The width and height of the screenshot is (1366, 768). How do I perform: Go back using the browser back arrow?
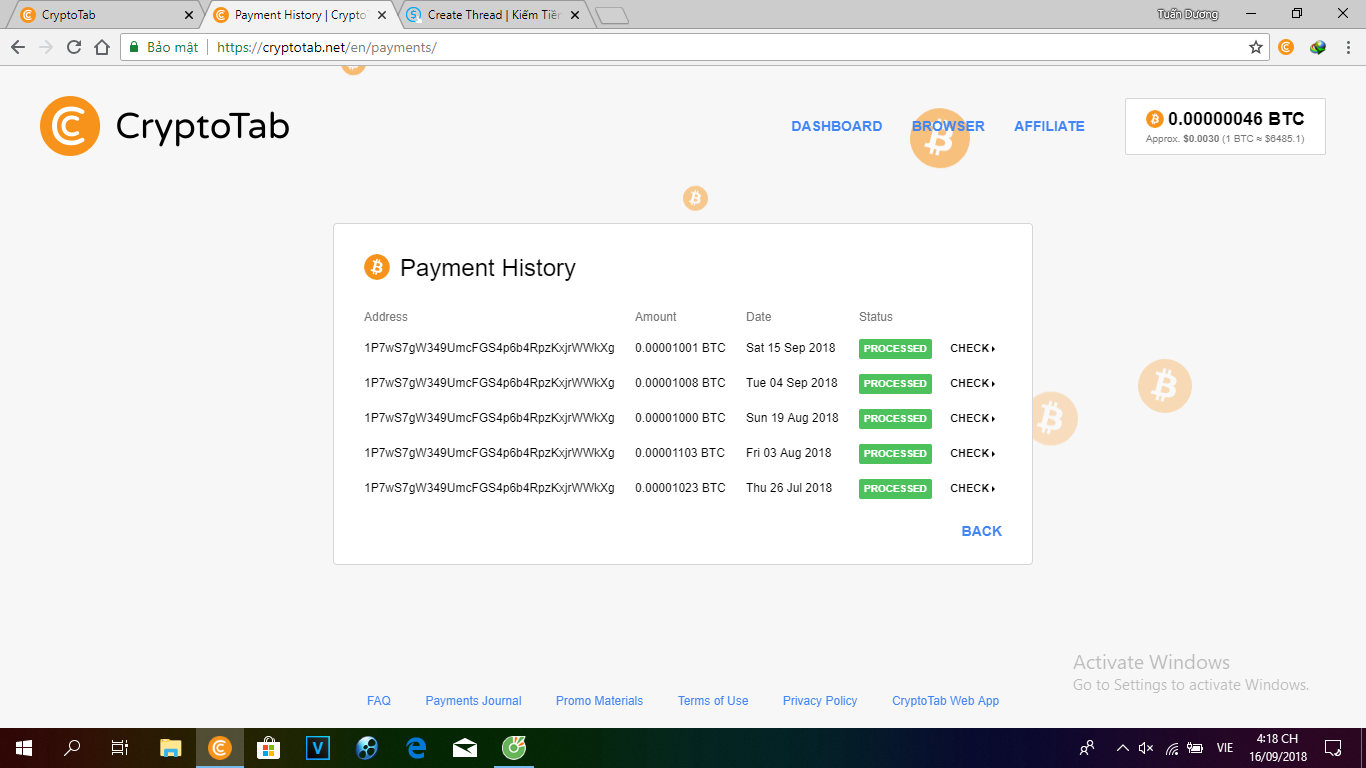17,47
